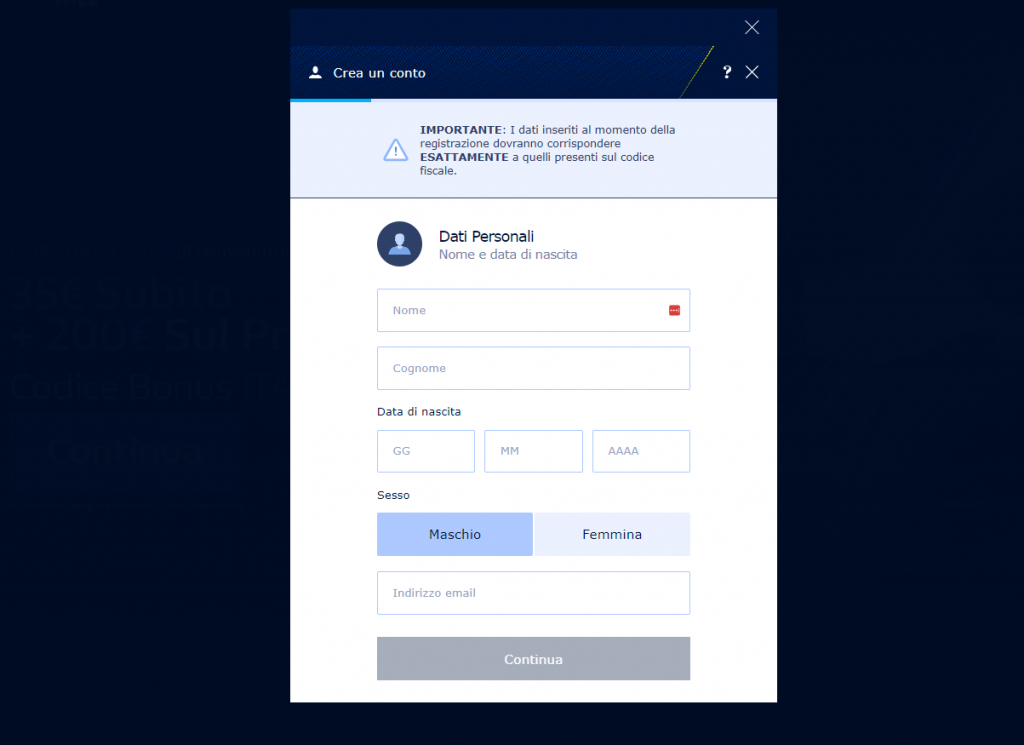This screenshot has height=745, width=1024.
Task: Focus the Indirizzo email field
Action: click(533, 593)
